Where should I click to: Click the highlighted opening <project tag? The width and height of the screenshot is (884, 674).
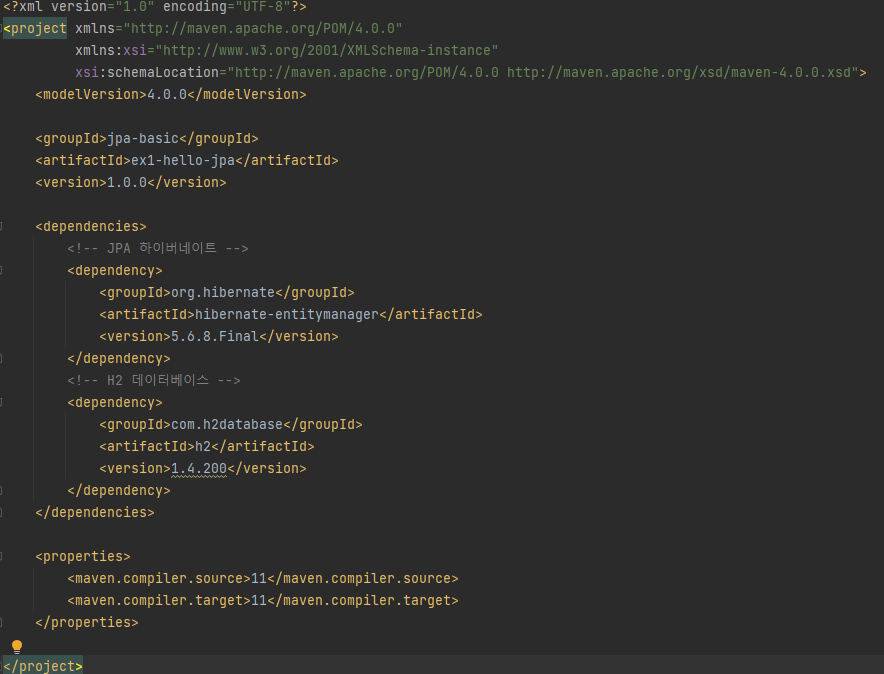(35, 28)
